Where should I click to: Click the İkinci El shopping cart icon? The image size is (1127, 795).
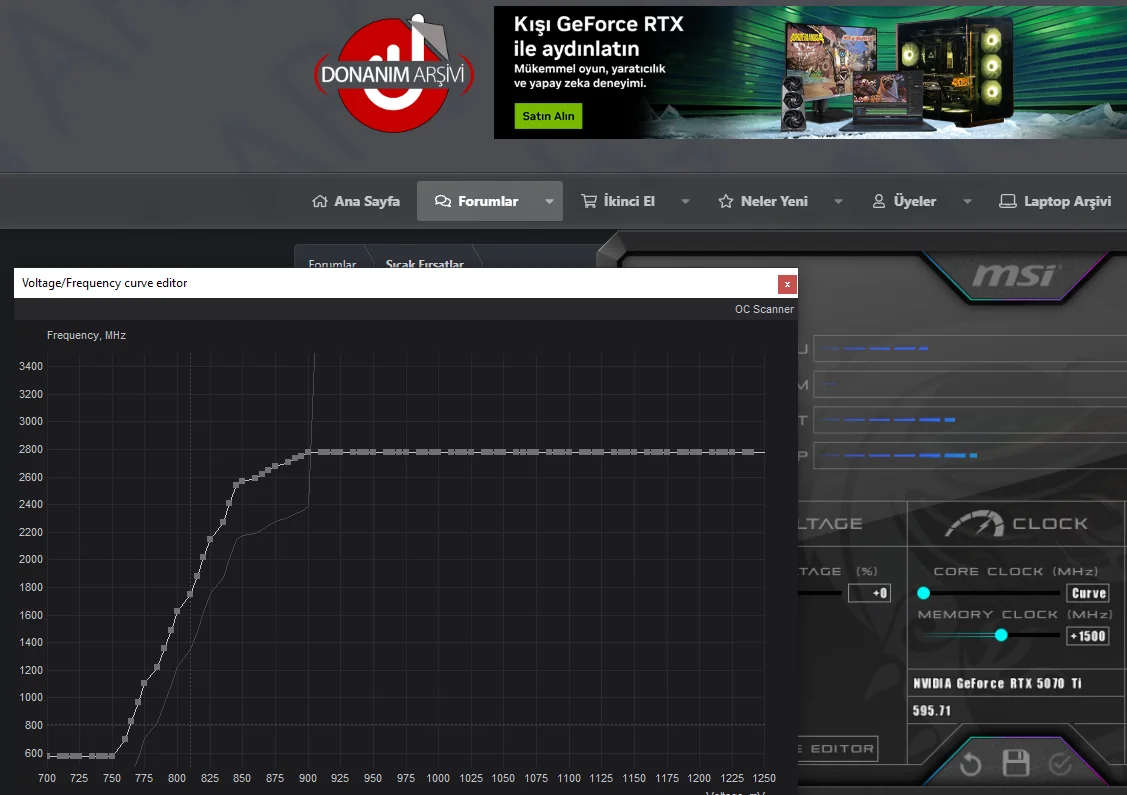coord(589,201)
